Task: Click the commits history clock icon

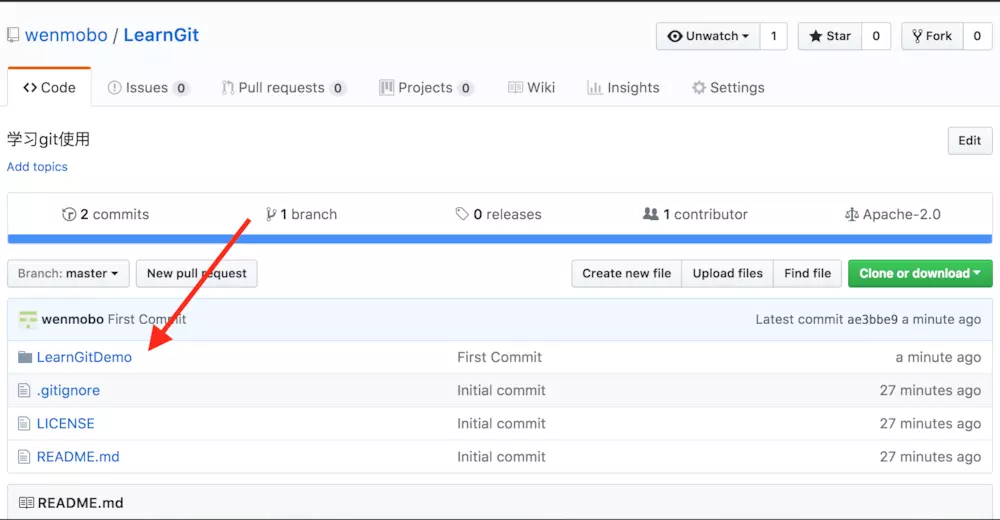Action: [x=69, y=214]
